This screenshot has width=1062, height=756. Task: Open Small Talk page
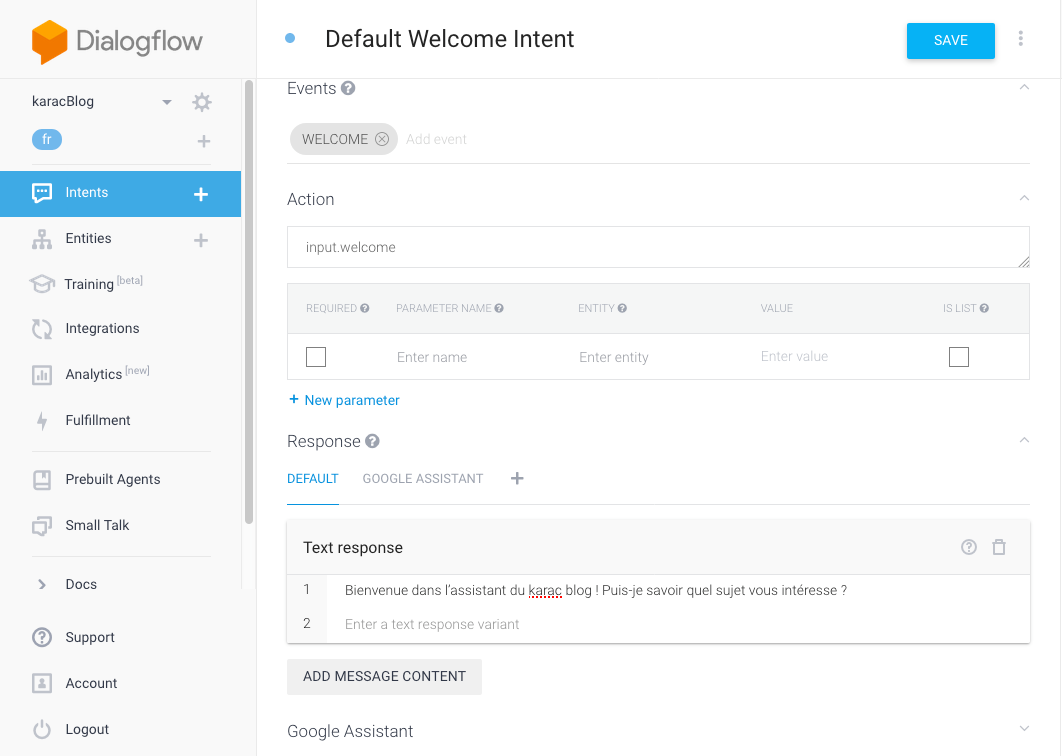coord(98,526)
